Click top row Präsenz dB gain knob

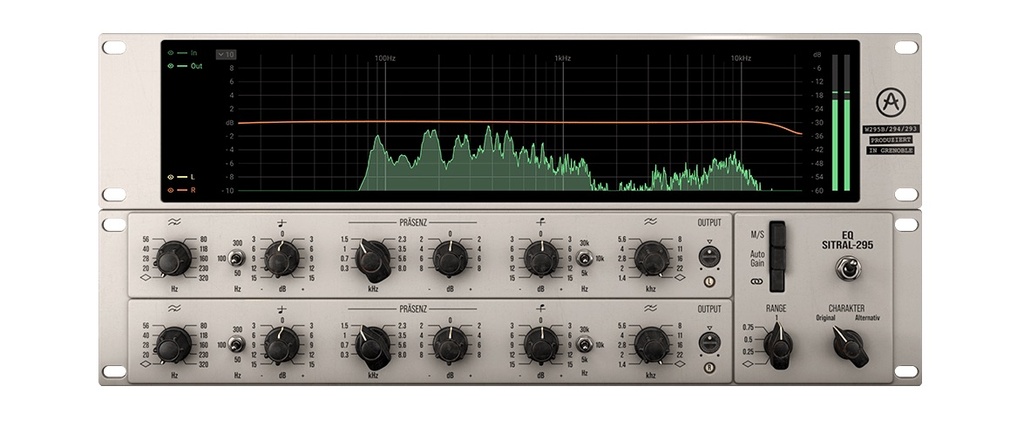[x=451, y=259]
